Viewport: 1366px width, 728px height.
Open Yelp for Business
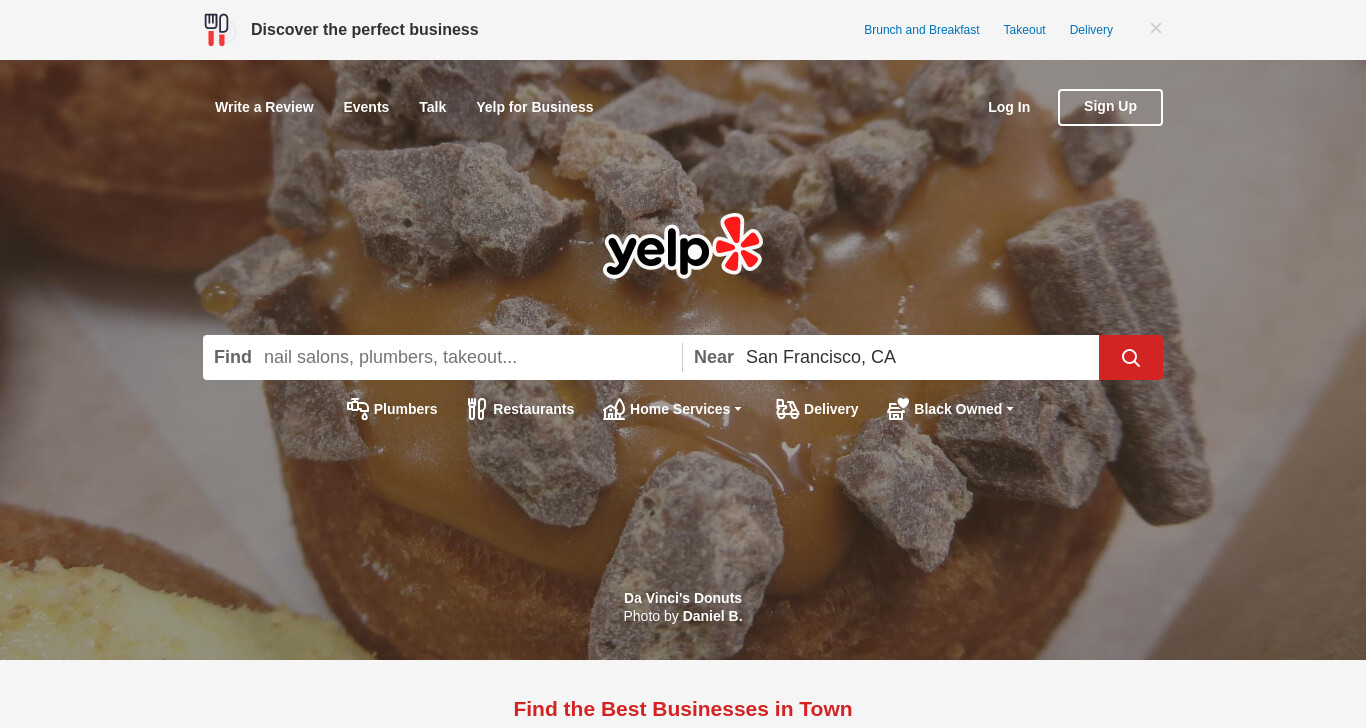tap(535, 107)
